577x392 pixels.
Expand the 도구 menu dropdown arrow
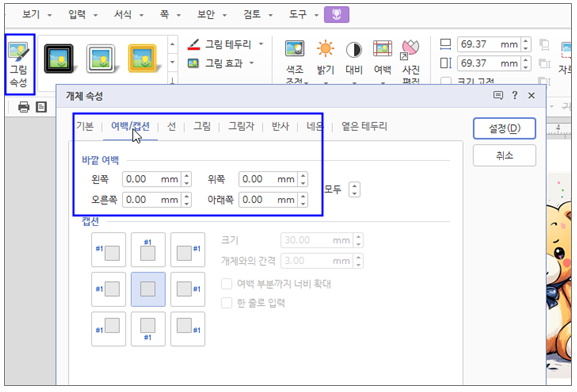point(316,15)
